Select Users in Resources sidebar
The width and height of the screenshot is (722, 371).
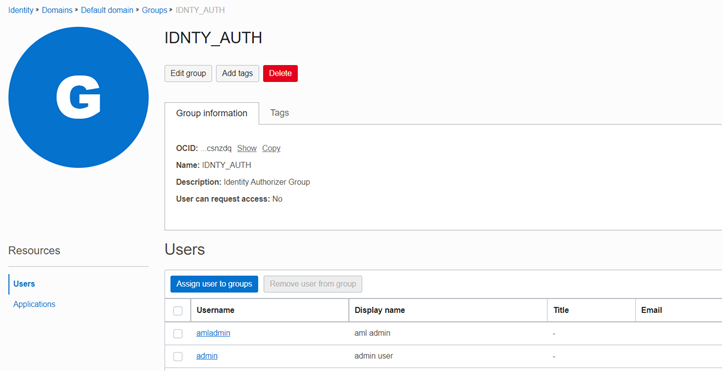24,284
